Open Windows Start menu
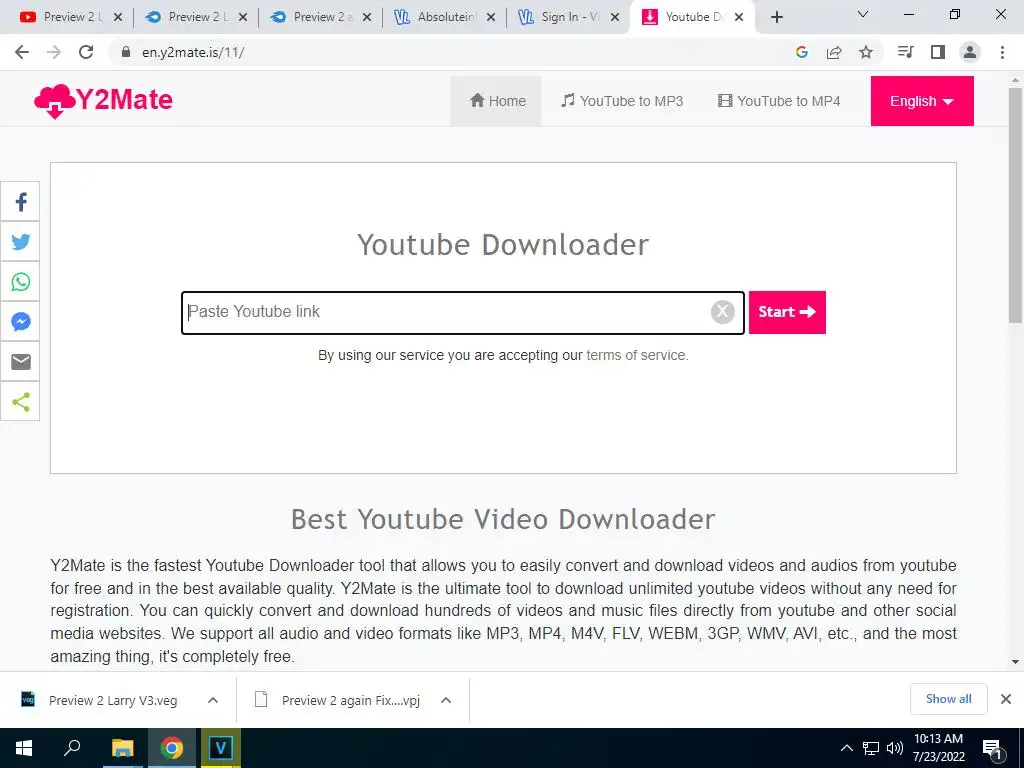Screen dimensions: 1024x768 click(24, 748)
